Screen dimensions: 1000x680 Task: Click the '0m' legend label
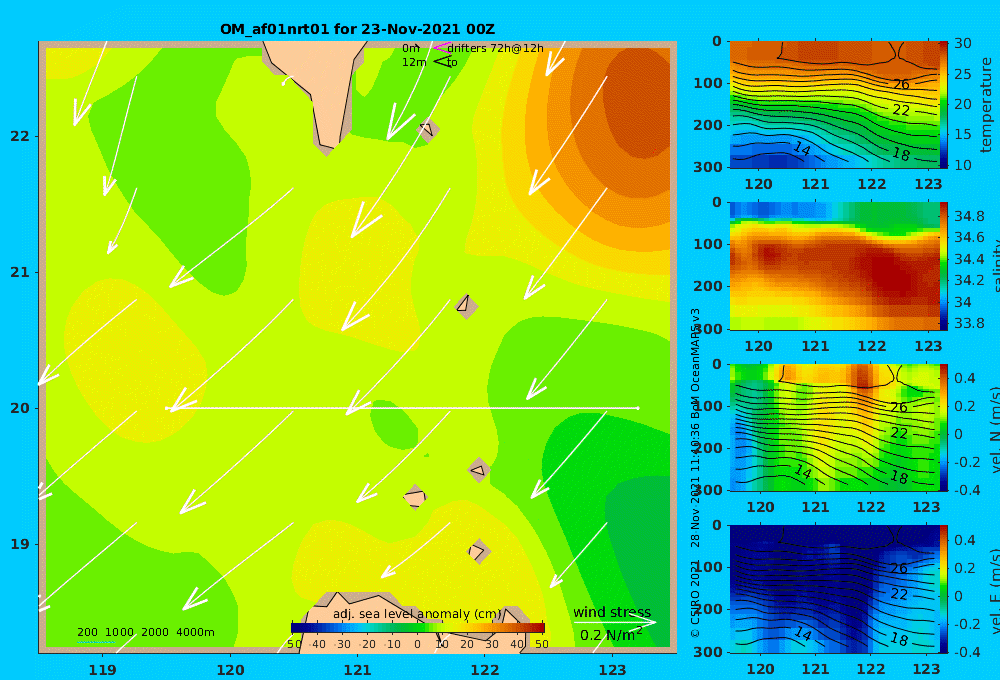click(x=411, y=48)
